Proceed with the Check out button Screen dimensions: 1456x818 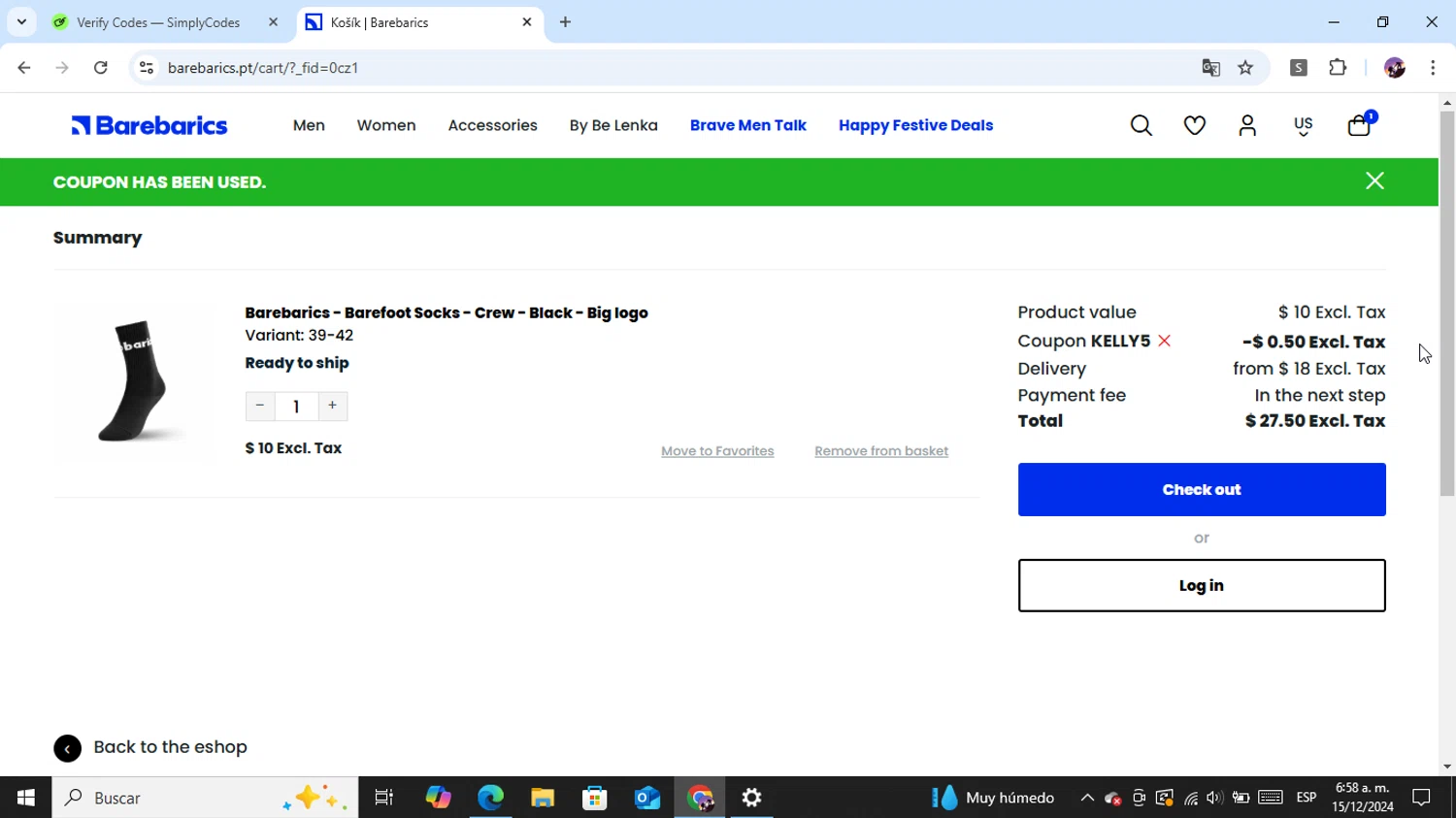tap(1202, 489)
